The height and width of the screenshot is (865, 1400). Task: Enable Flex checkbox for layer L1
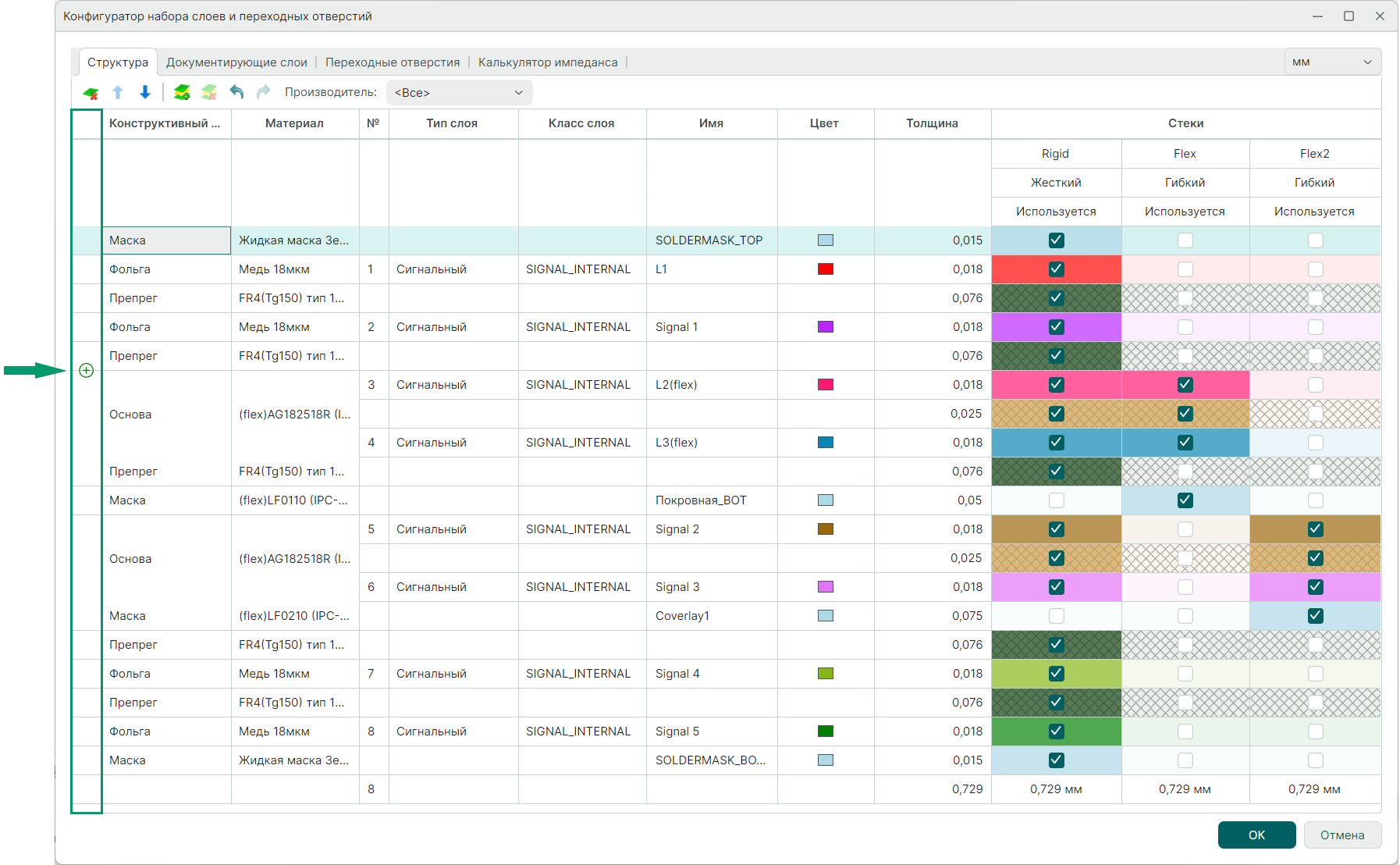point(1185,269)
